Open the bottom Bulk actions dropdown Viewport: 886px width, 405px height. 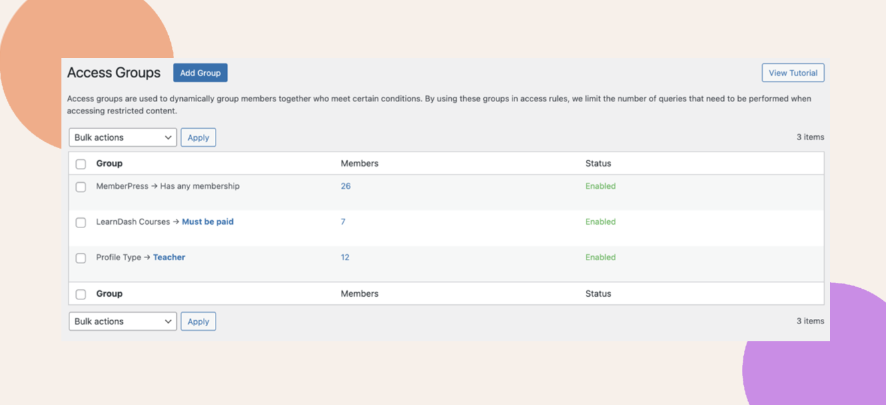(123, 321)
